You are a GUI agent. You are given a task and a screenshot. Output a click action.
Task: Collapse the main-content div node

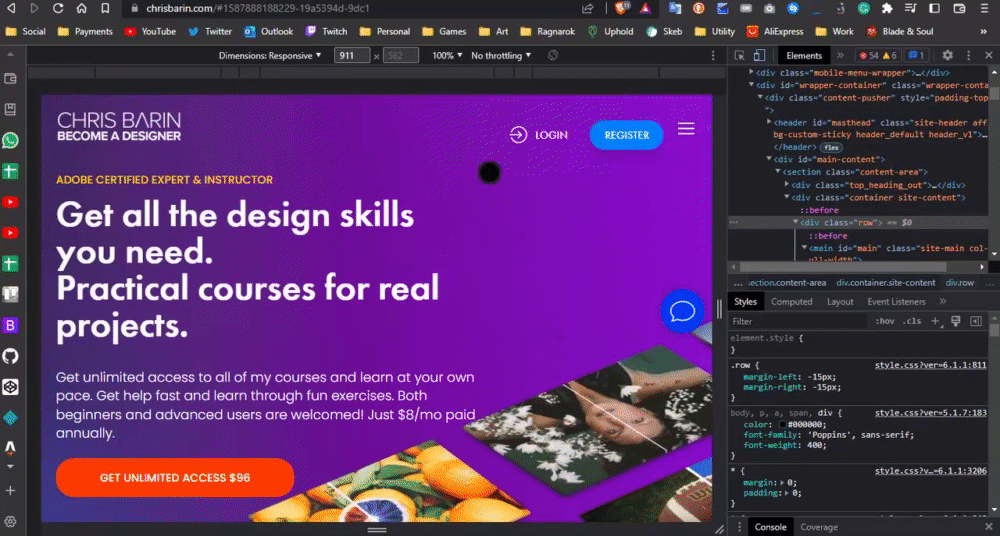click(768, 159)
